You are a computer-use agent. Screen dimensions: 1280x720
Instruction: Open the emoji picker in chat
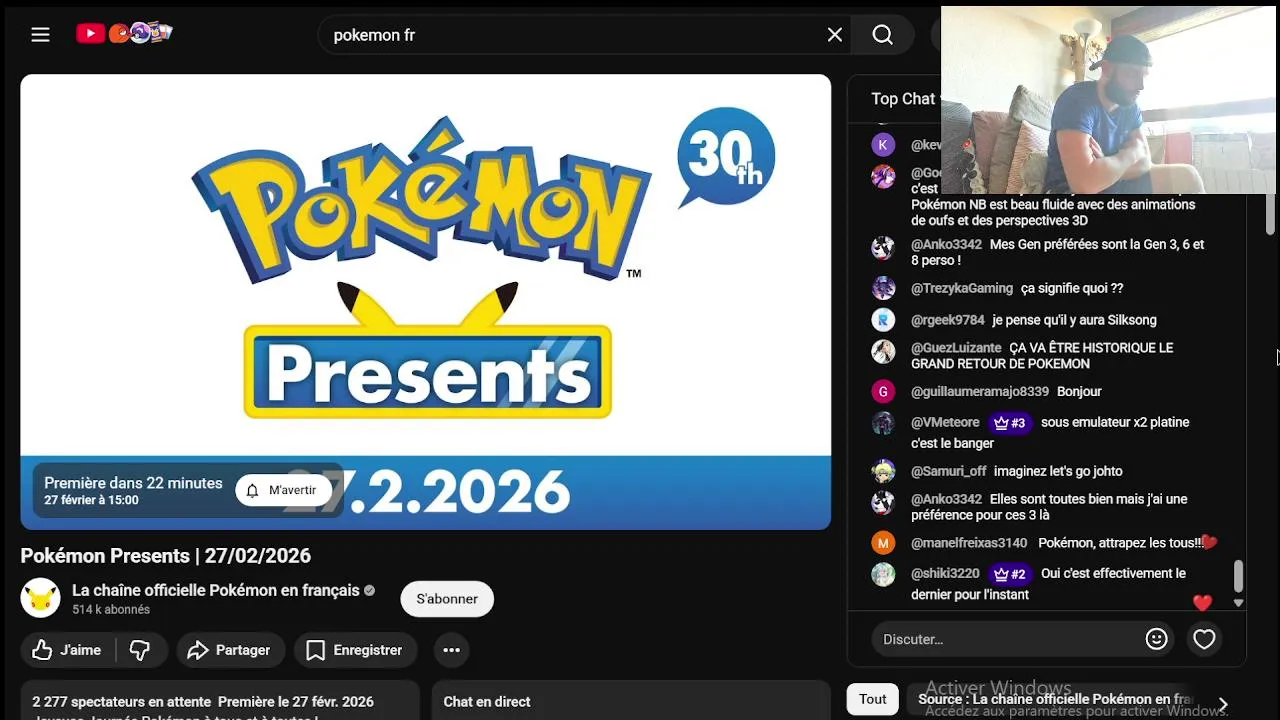pos(1156,639)
